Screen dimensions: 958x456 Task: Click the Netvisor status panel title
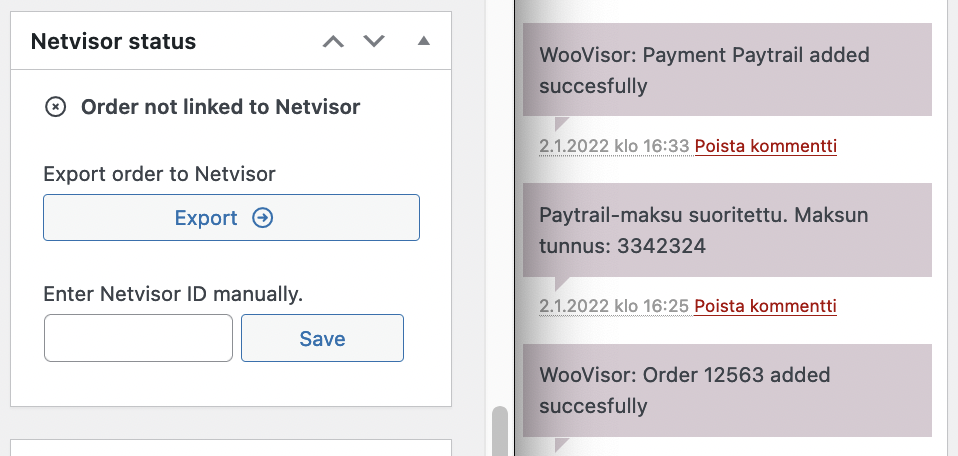[x=114, y=42]
